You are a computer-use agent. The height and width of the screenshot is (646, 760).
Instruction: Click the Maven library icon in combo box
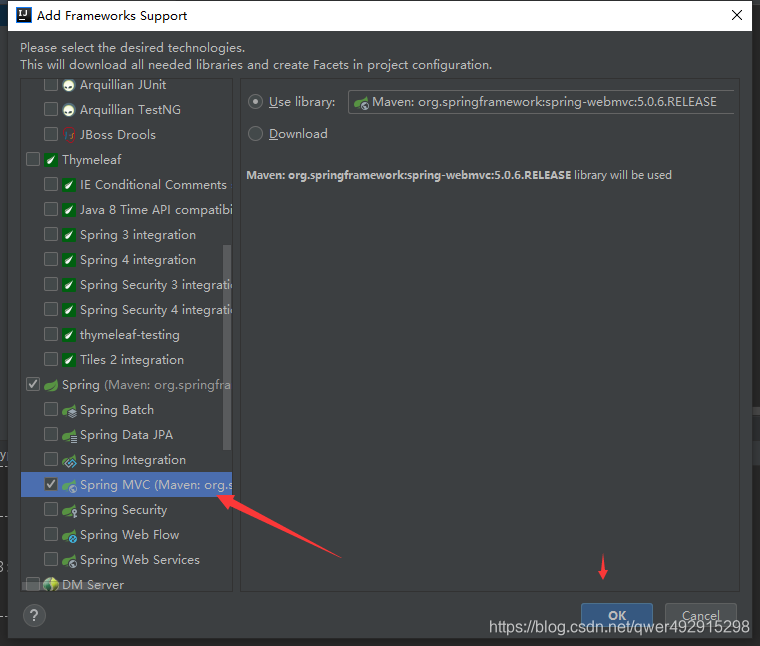(362, 103)
